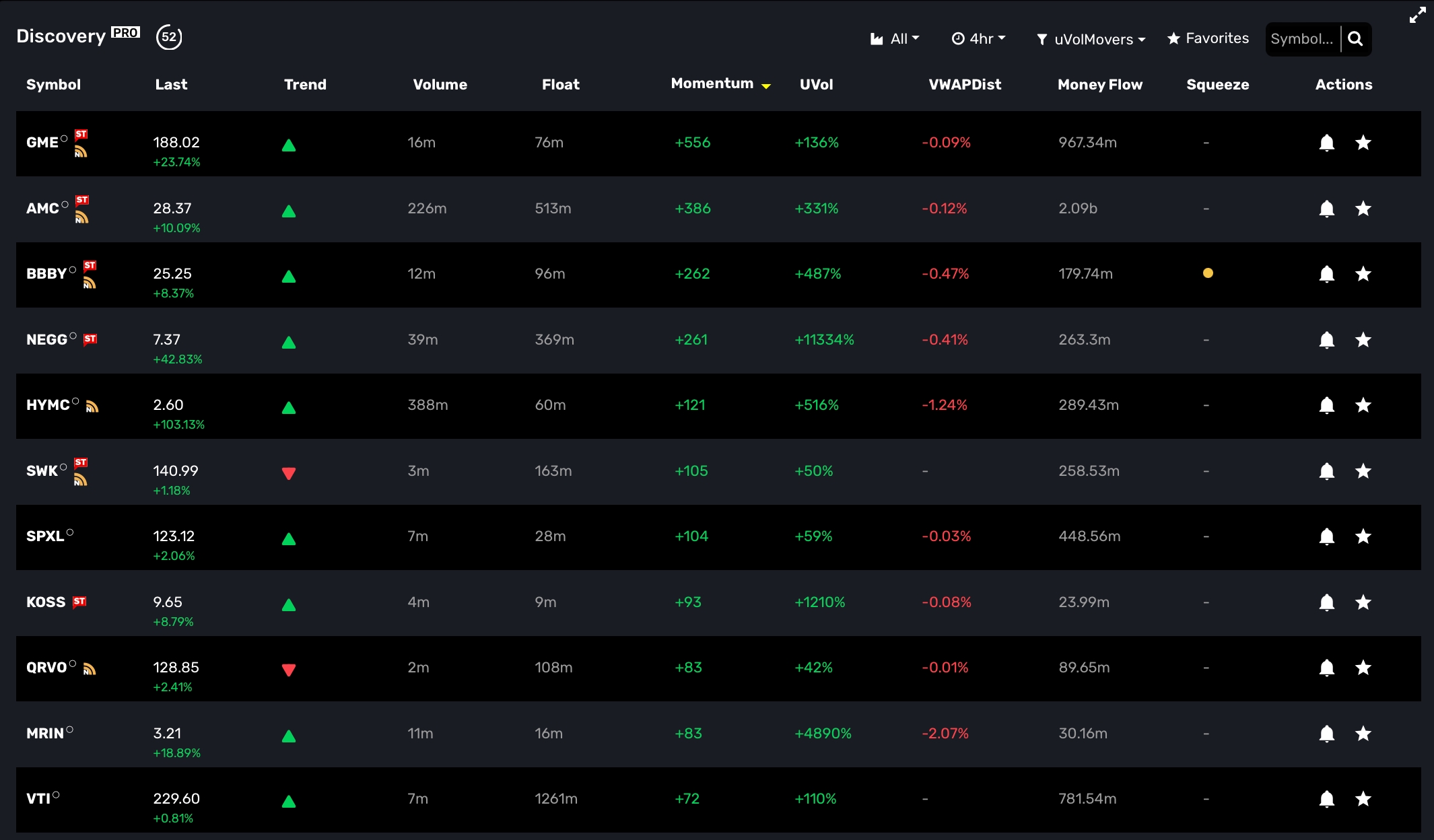This screenshot has height=840, width=1434.
Task: Sort by the Momentum column header
Action: (712, 83)
